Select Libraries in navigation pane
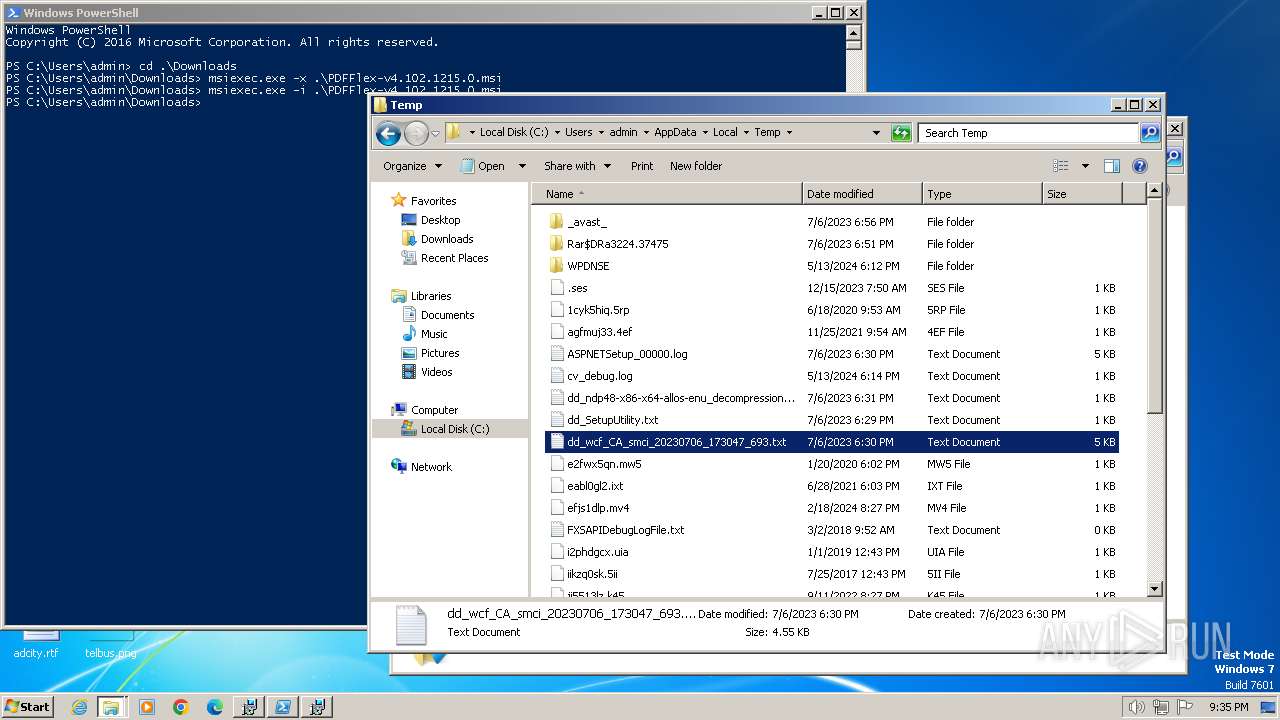The height and width of the screenshot is (720, 1280). pos(431,296)
